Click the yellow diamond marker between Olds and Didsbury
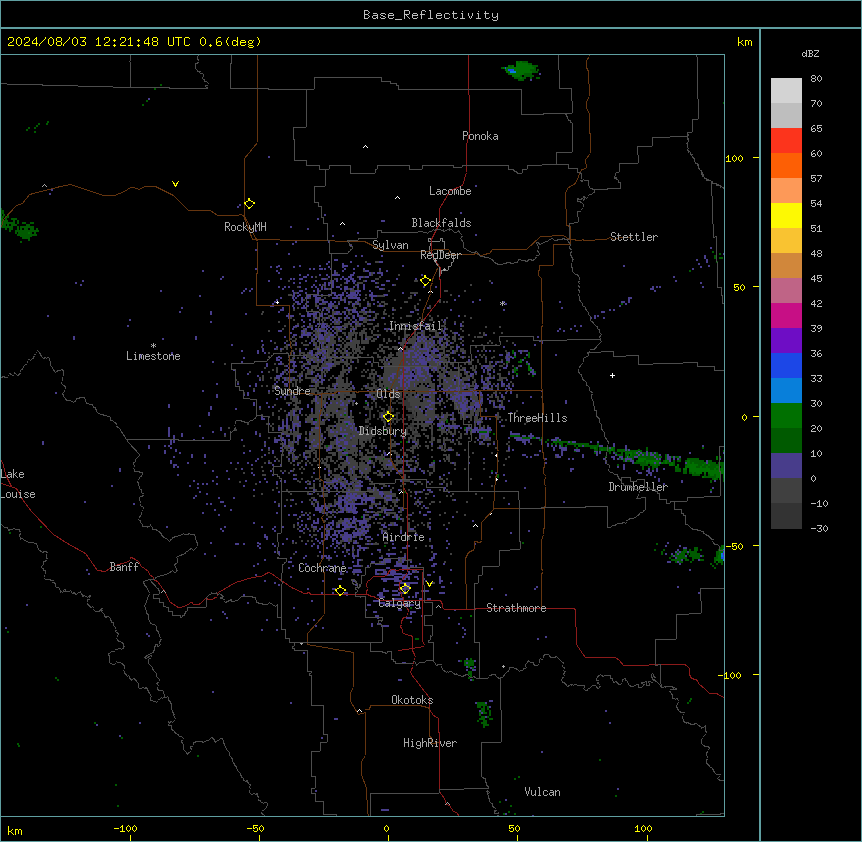The image size is (862, 842). [388, 416]
